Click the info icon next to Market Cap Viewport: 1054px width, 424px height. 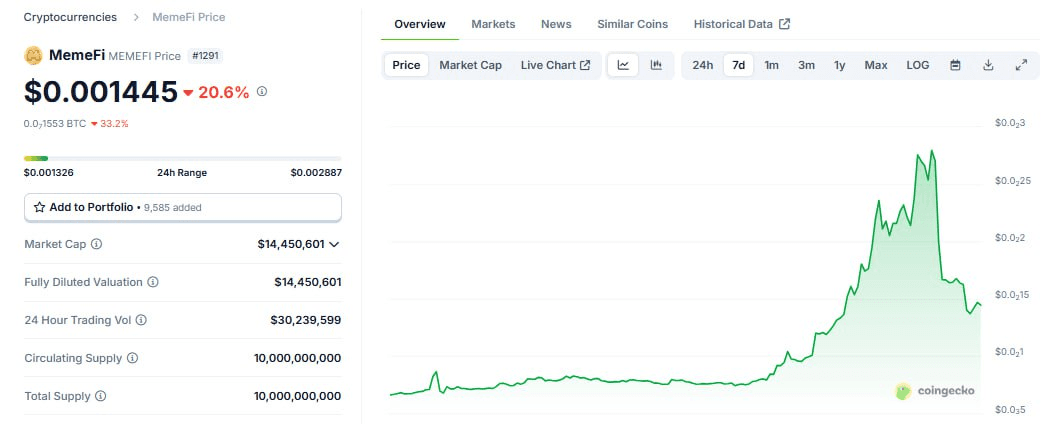[x=96, y=244]
